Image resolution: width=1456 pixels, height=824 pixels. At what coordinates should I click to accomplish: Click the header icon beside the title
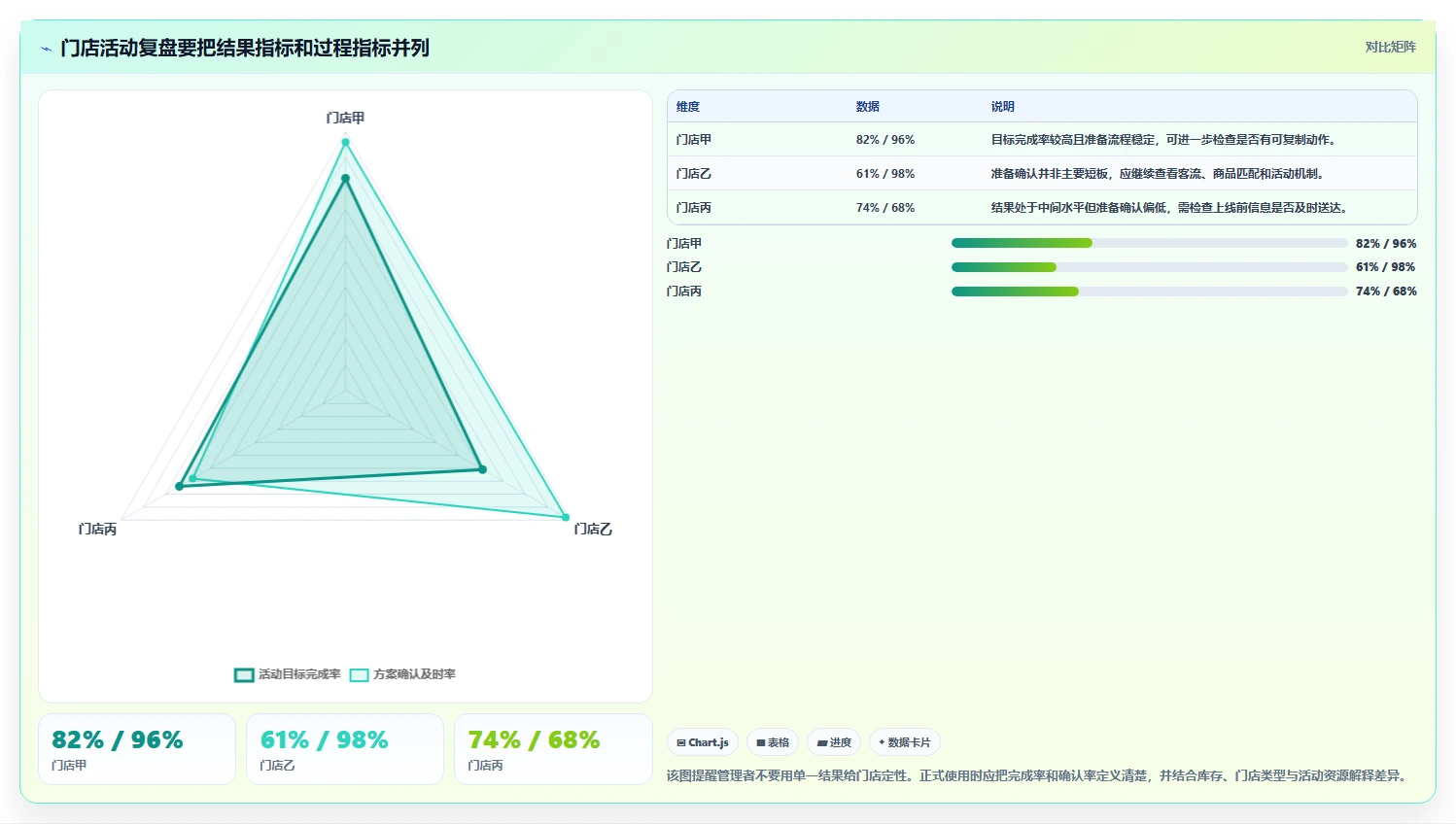[x=46, y=49]
